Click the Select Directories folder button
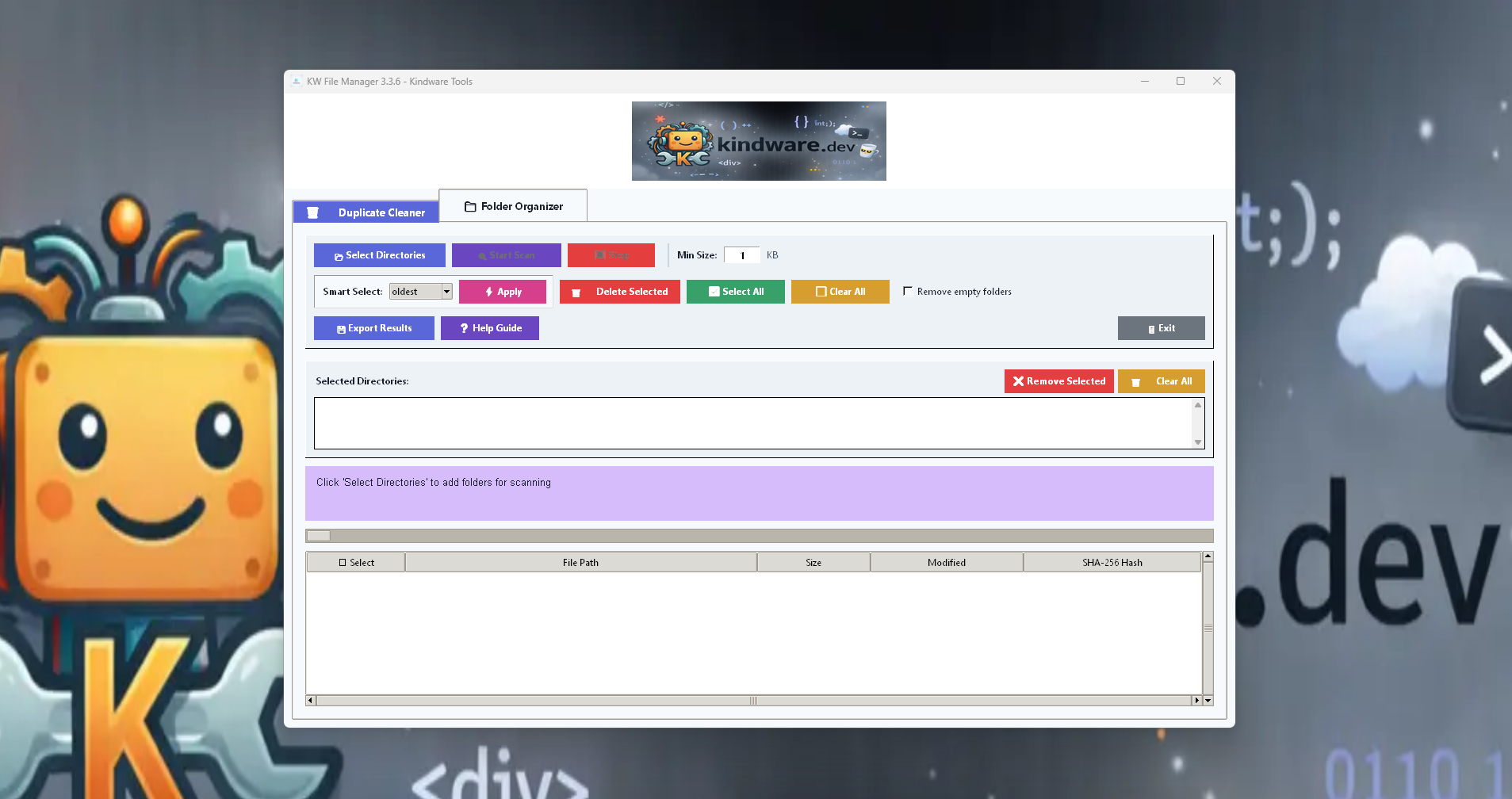 coord(379,255)
